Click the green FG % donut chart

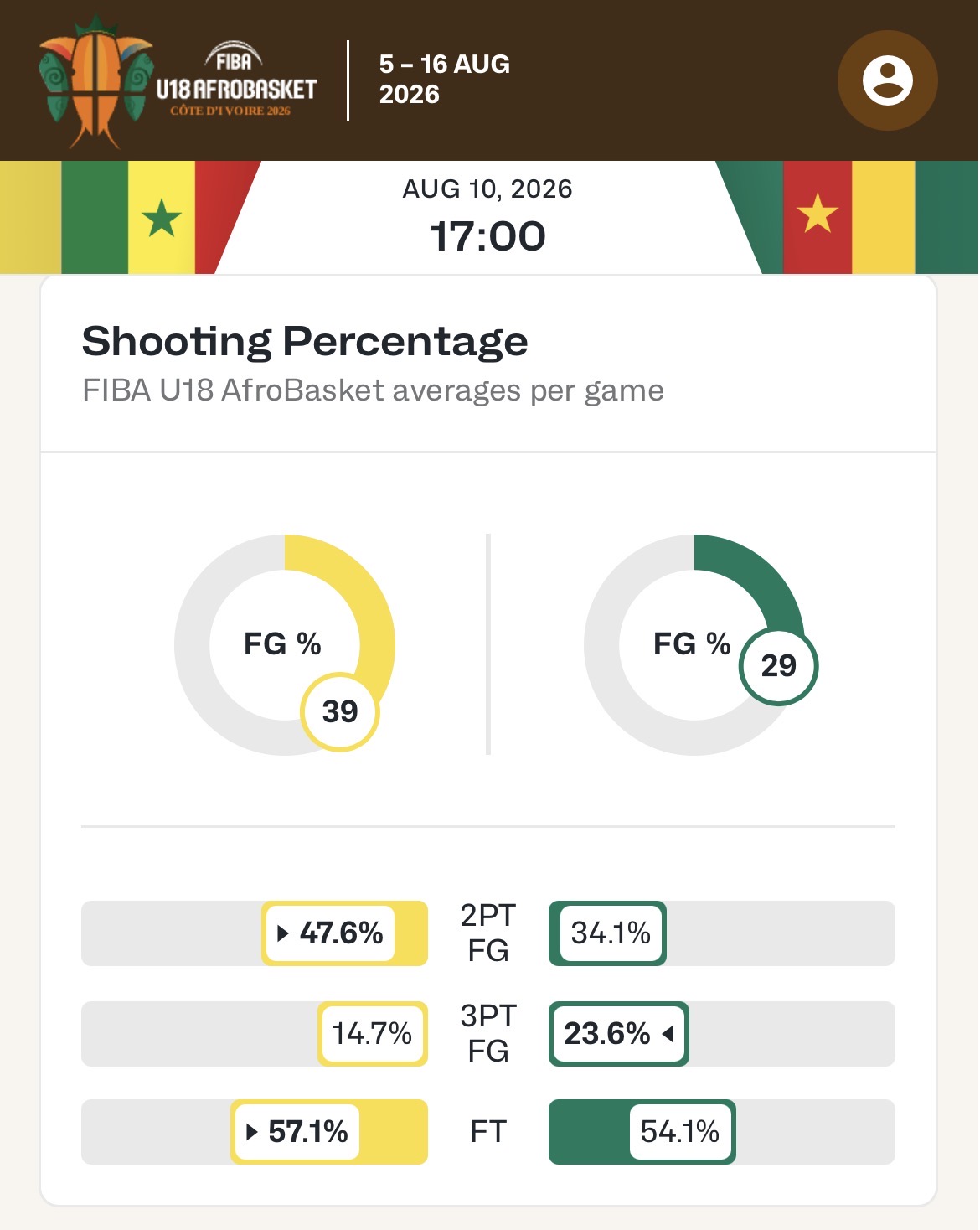coord(694,644)
